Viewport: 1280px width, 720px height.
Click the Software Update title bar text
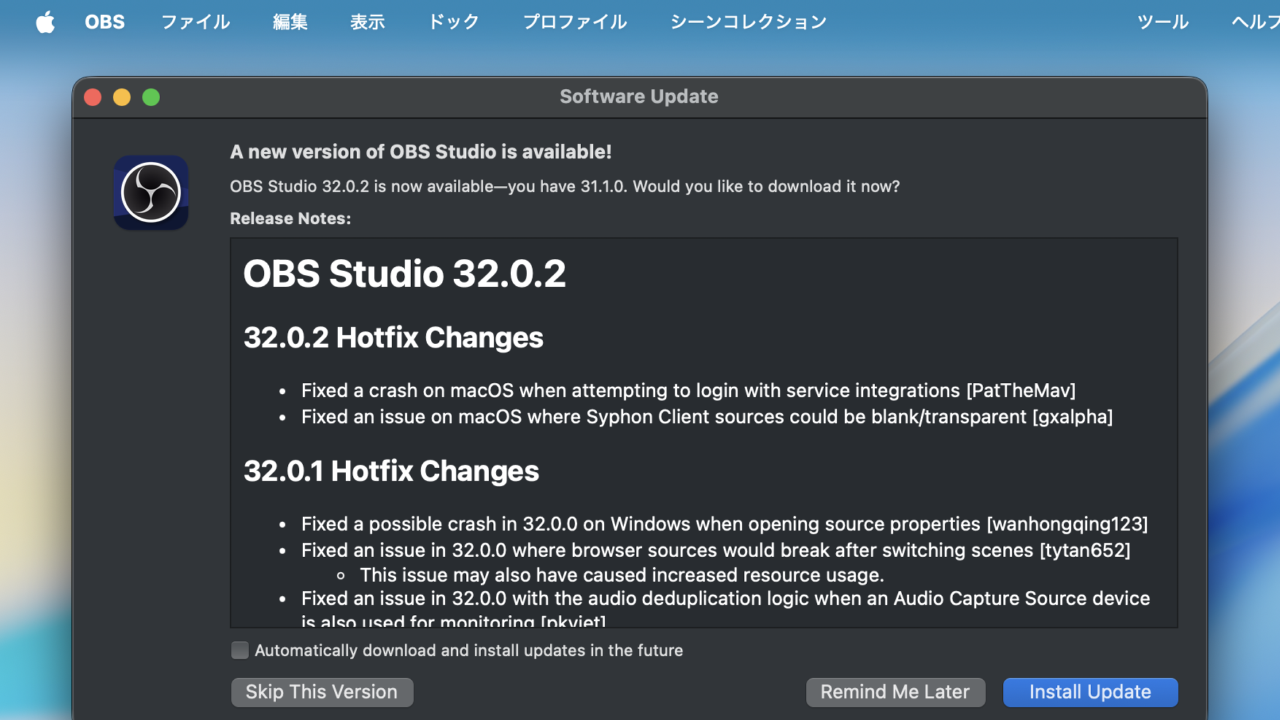tap(639, 97)
